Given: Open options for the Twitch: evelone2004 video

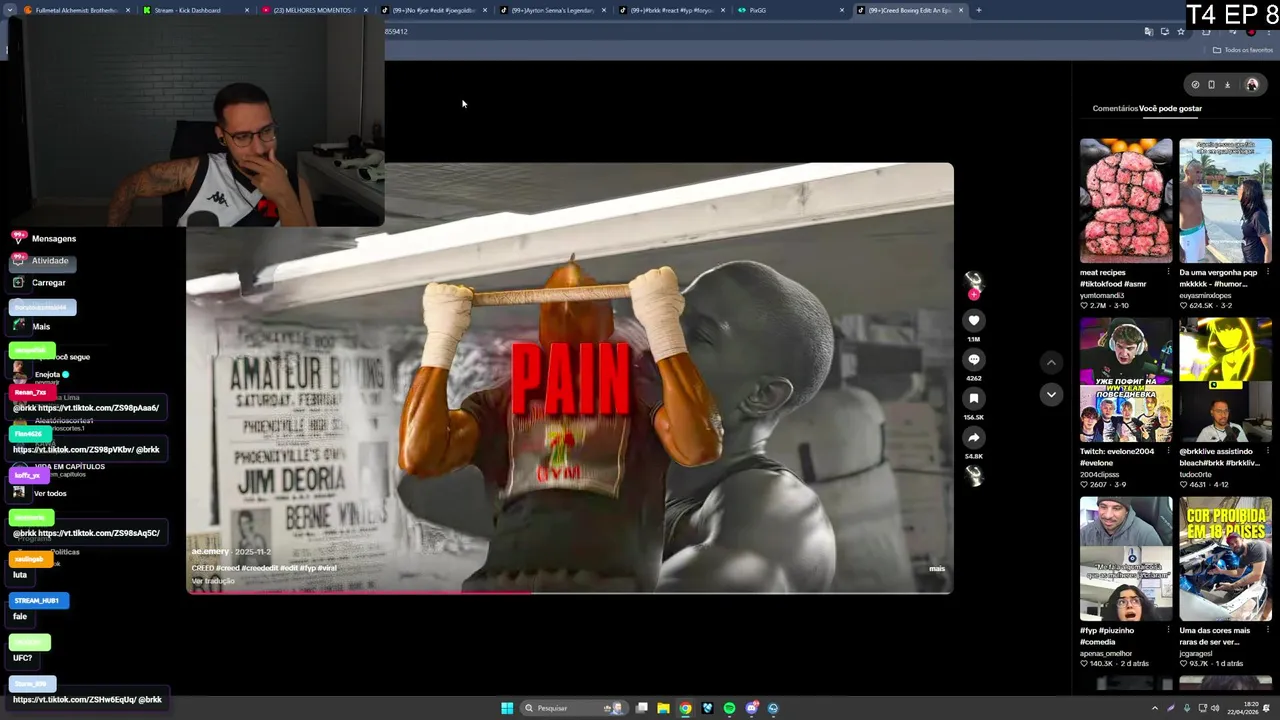Looking at the screenshot, I should pyautogui.click(x=1168, y=451).
